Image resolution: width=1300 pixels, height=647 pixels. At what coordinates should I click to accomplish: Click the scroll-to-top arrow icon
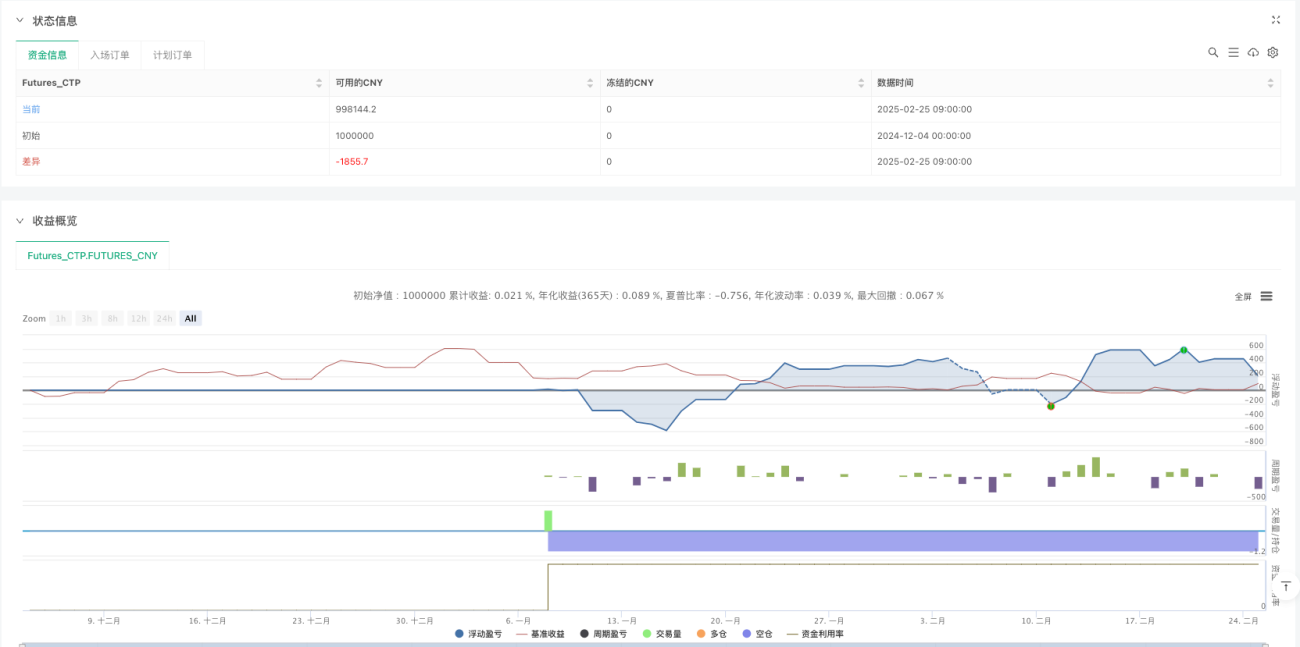(x=1286, y=586)
